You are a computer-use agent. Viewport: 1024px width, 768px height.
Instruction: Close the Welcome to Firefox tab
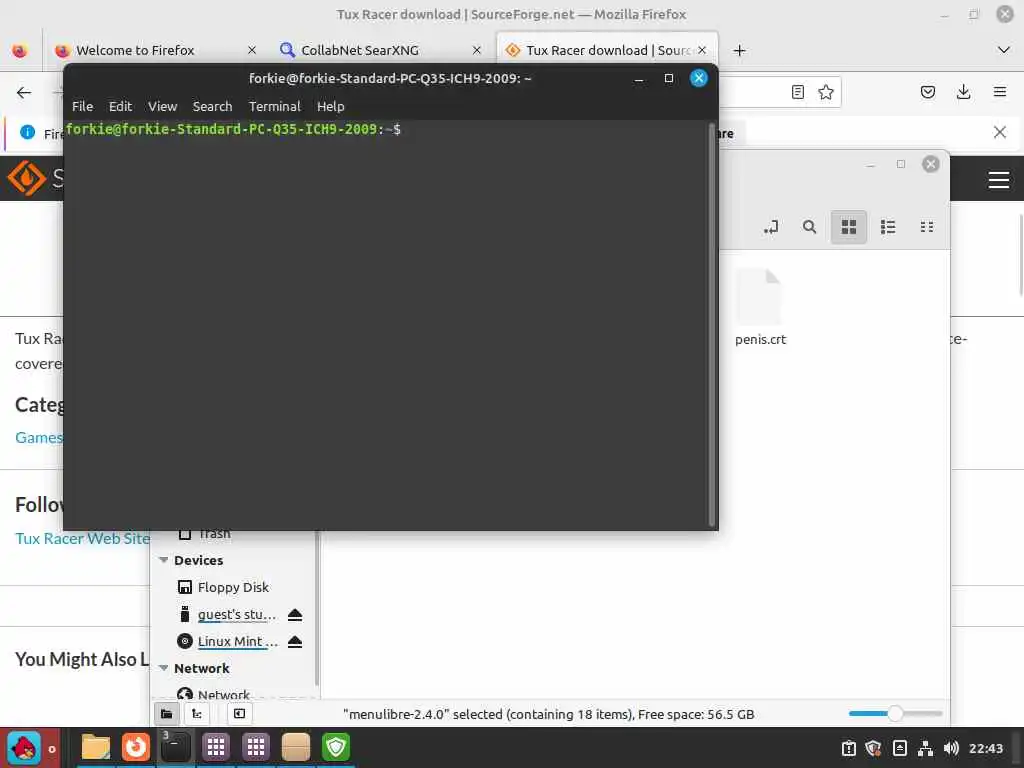pos(251,50)
